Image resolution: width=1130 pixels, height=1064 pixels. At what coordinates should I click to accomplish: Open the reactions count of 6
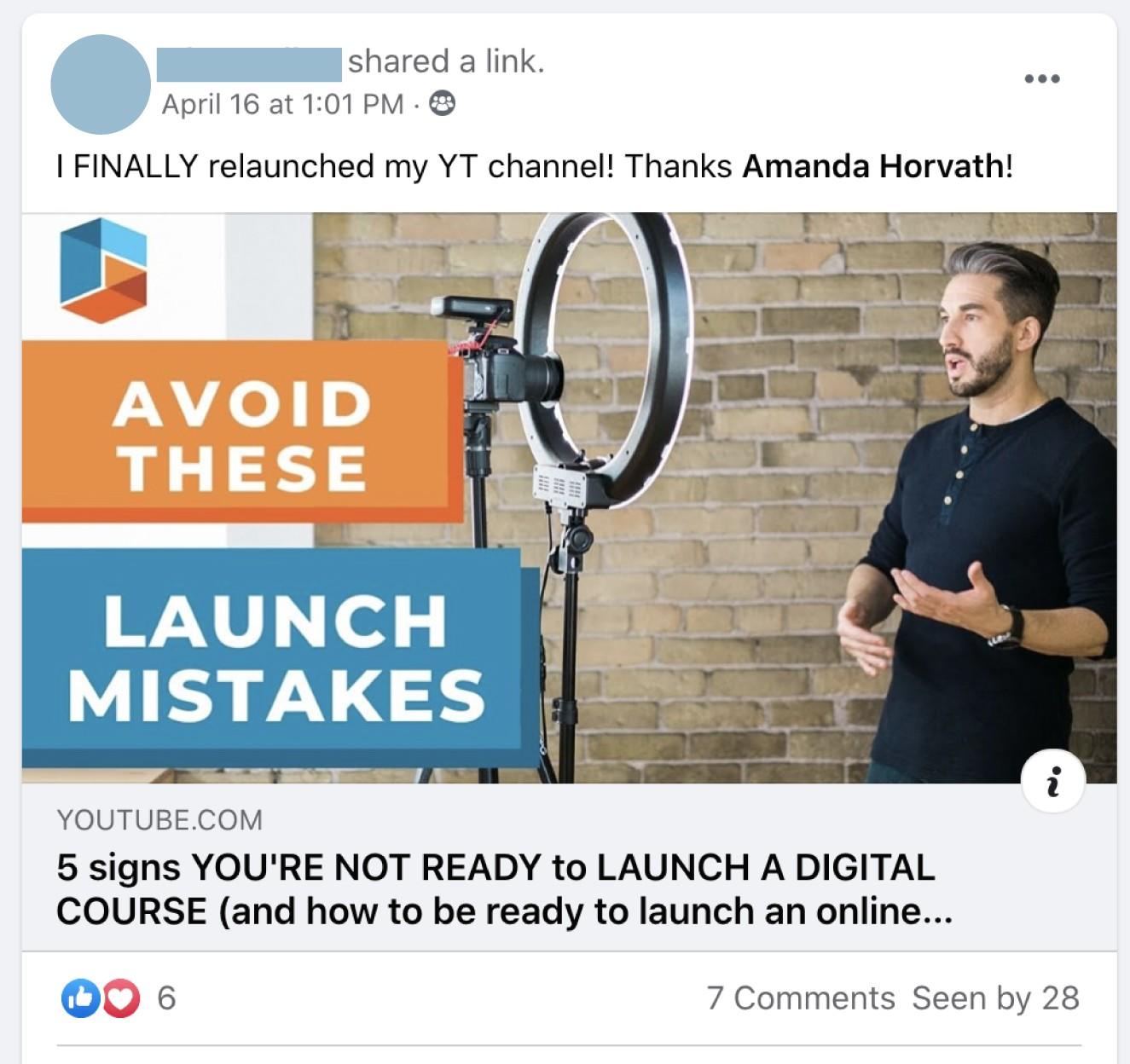[x=166, y=998]
